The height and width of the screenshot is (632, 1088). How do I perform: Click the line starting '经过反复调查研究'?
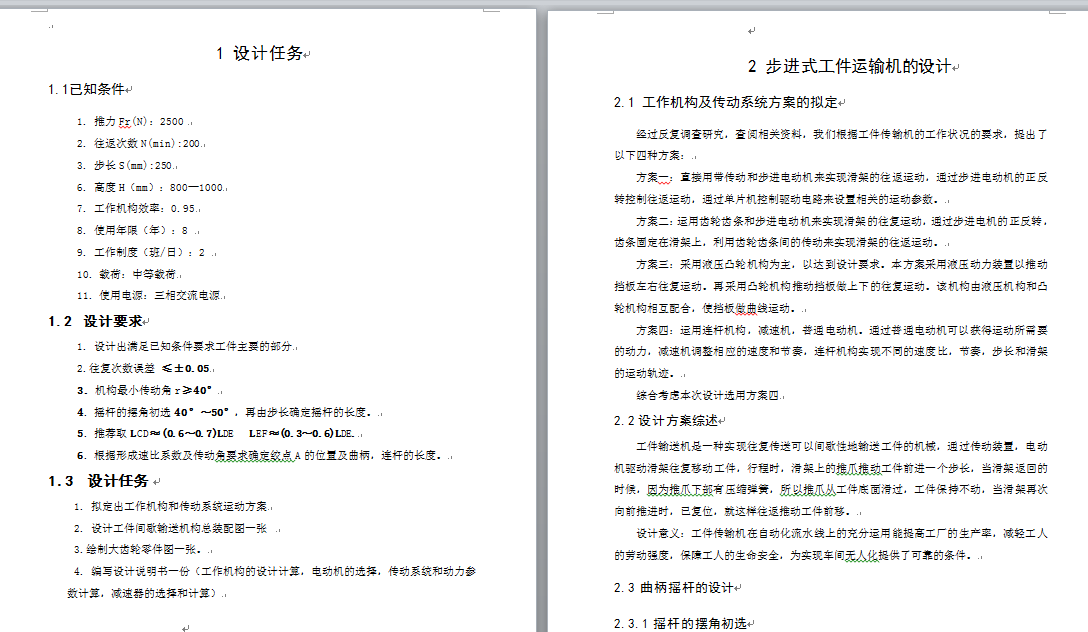coord(842,135)
